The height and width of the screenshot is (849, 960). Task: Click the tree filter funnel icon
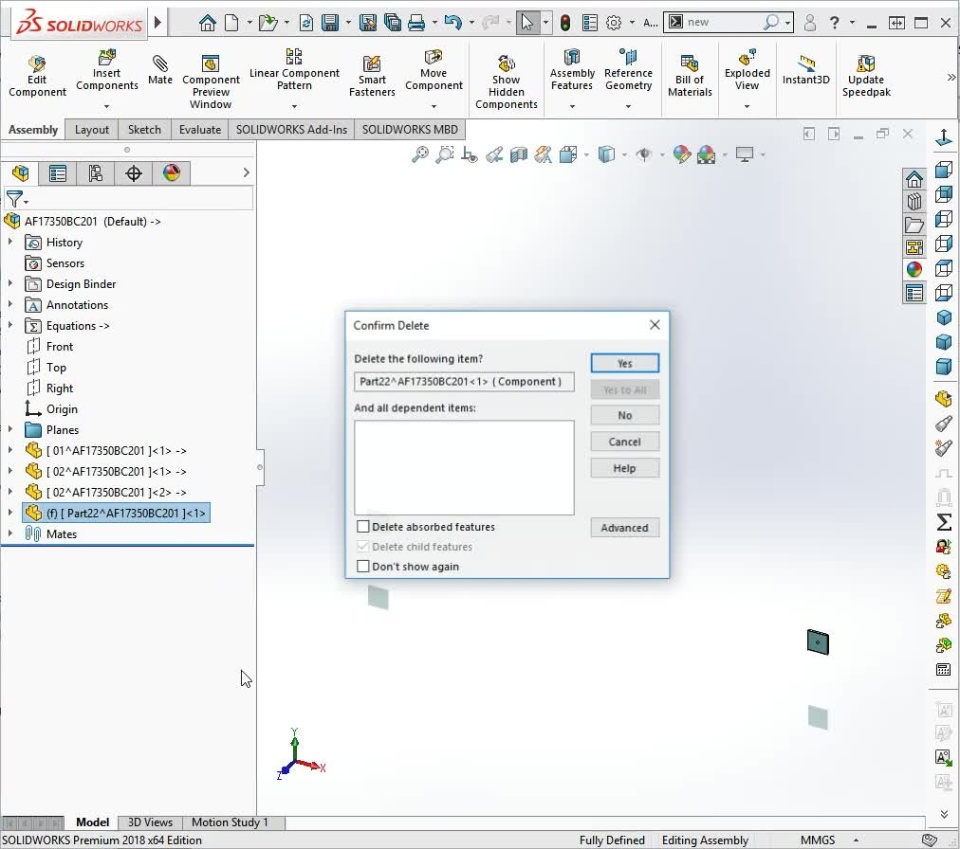click(x=15, y=199)
